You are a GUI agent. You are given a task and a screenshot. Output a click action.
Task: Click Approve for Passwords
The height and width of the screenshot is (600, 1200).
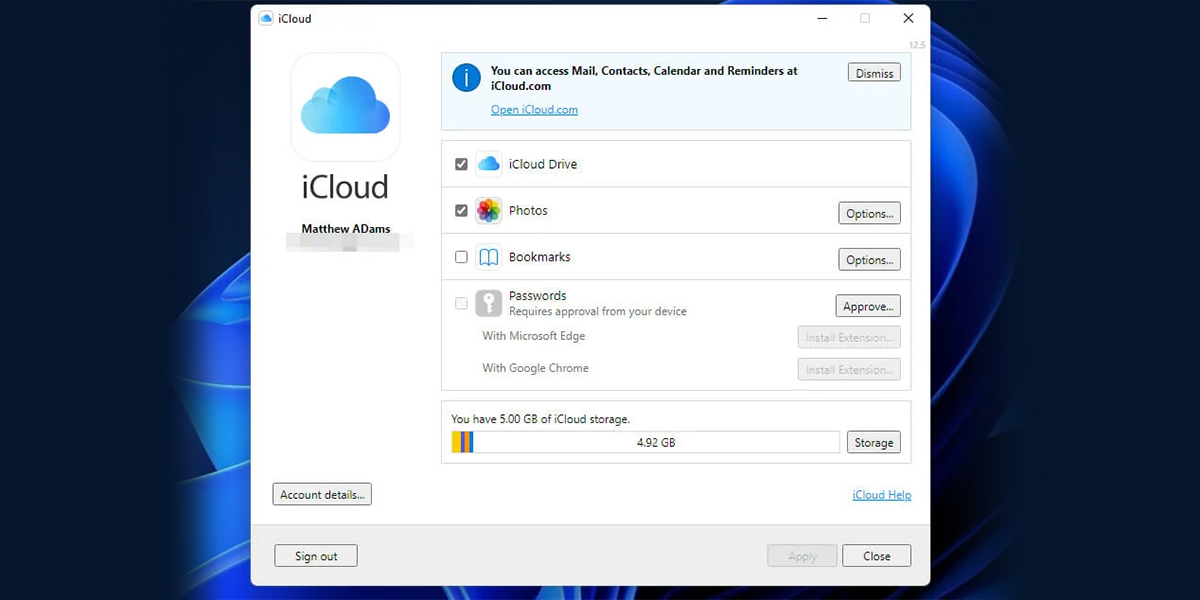867,305
